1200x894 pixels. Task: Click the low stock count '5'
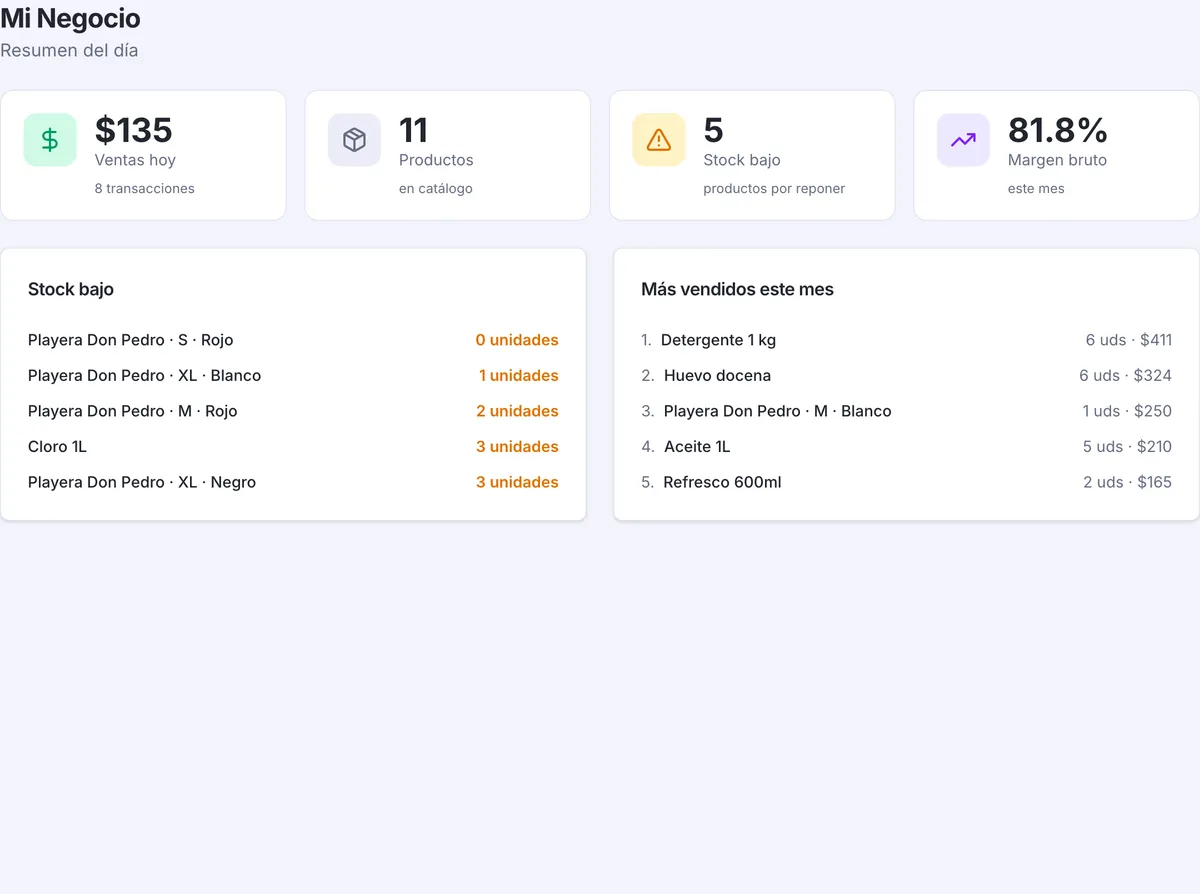click(x=713, y=130)
